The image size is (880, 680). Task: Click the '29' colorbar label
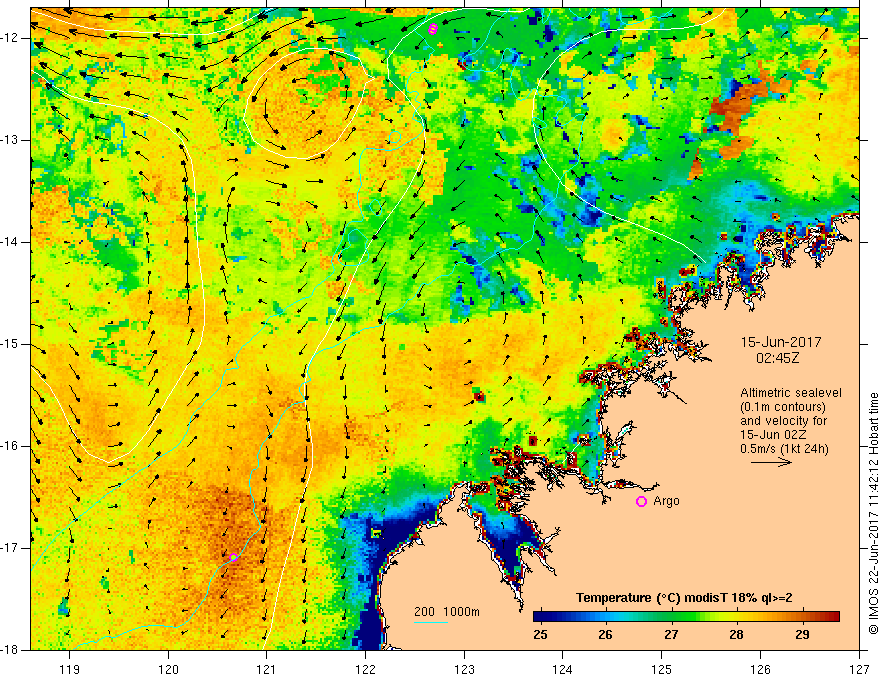coord(802,635)
